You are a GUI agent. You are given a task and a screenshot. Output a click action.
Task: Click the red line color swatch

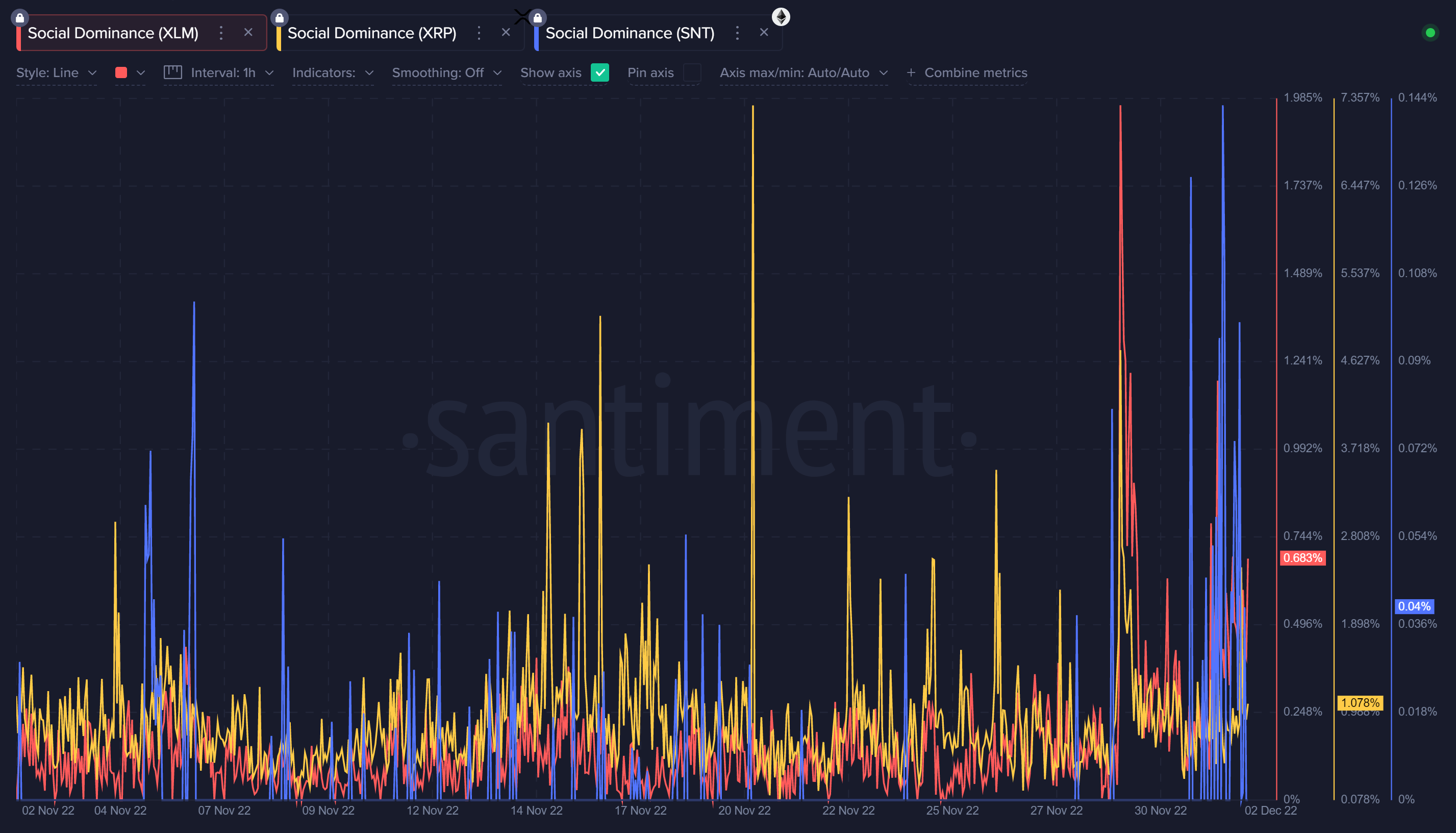pos(120,72)
